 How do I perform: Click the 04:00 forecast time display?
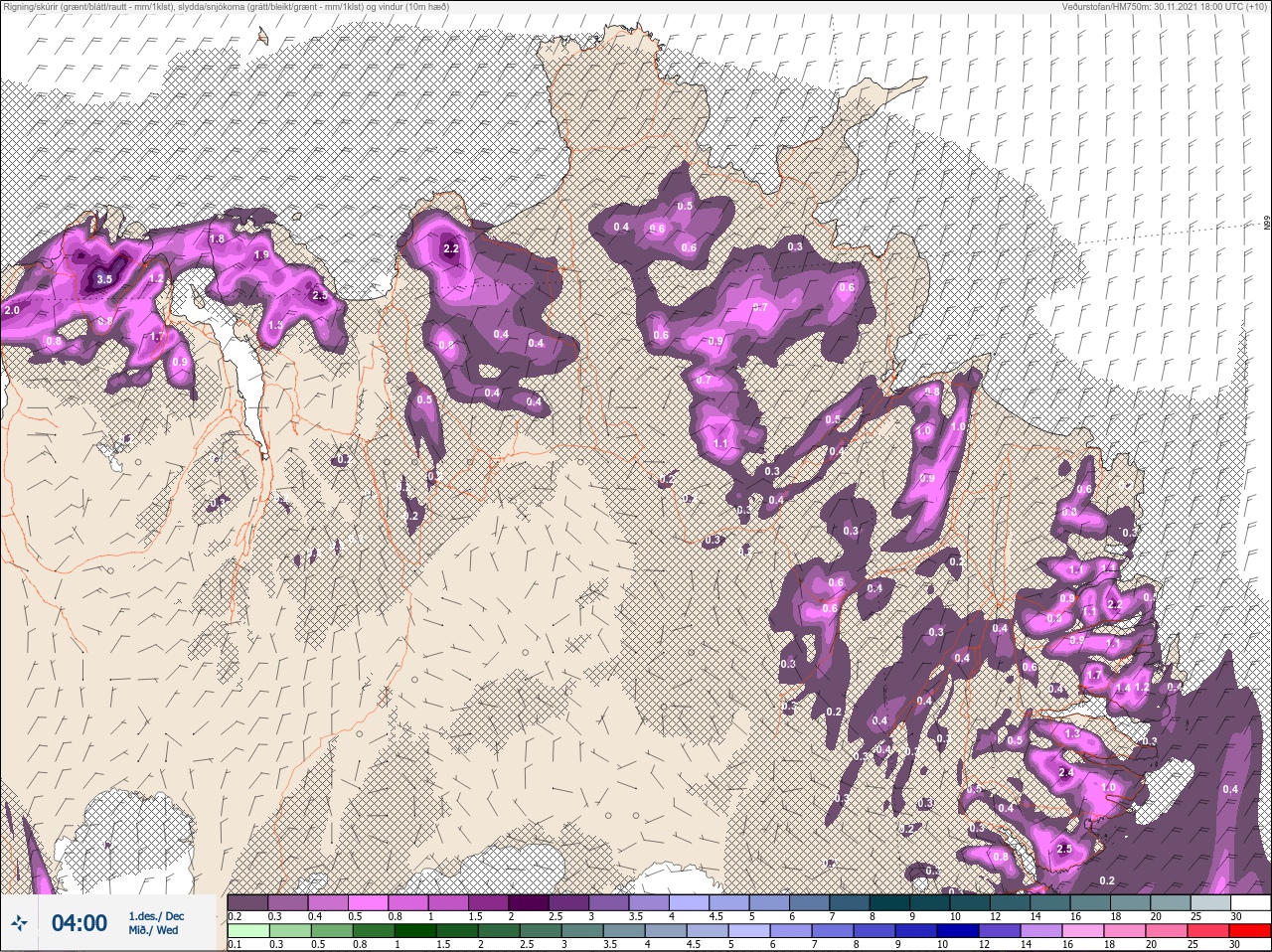click(x=79, y=923)
